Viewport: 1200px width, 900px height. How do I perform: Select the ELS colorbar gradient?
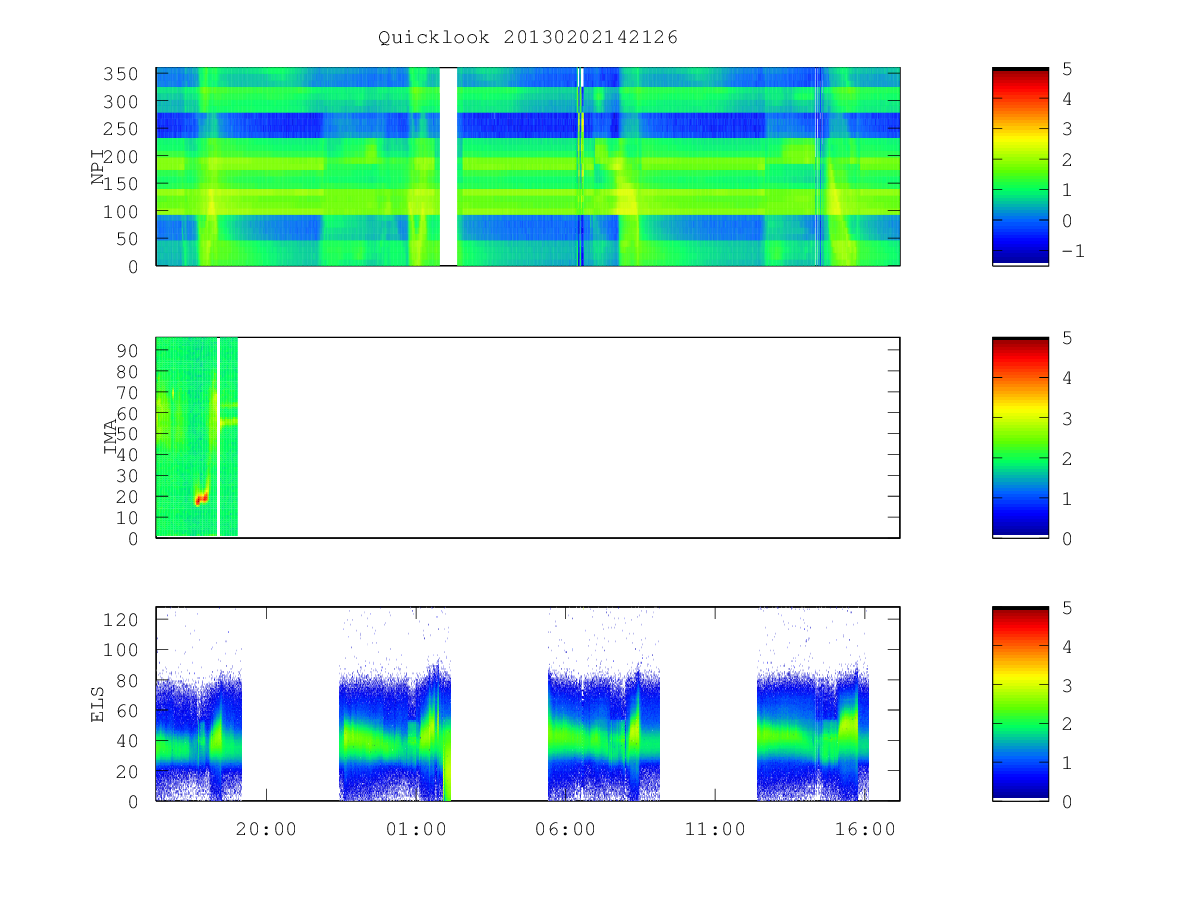[1020, 704]
